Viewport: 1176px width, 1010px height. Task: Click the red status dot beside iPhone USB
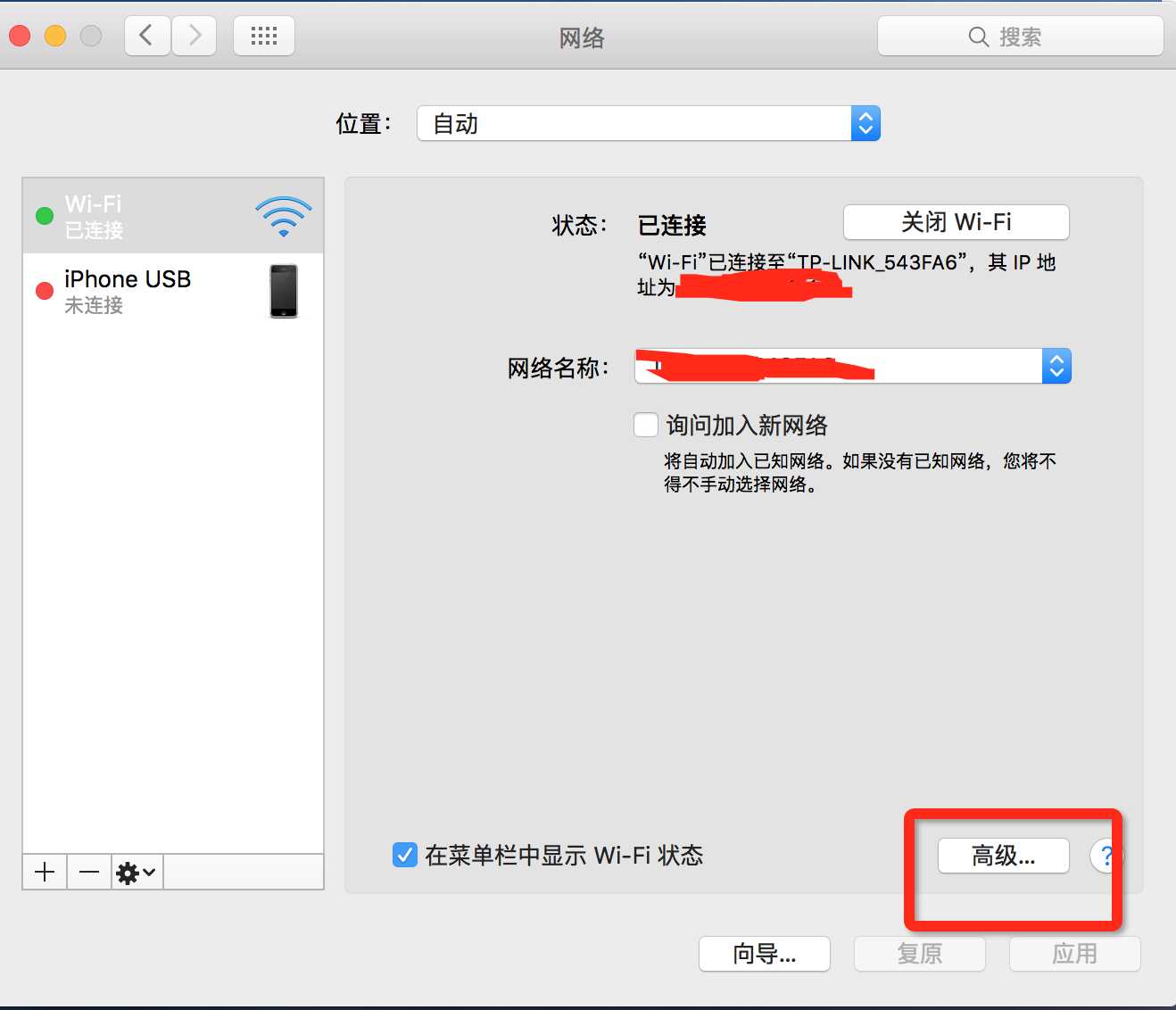45,291
